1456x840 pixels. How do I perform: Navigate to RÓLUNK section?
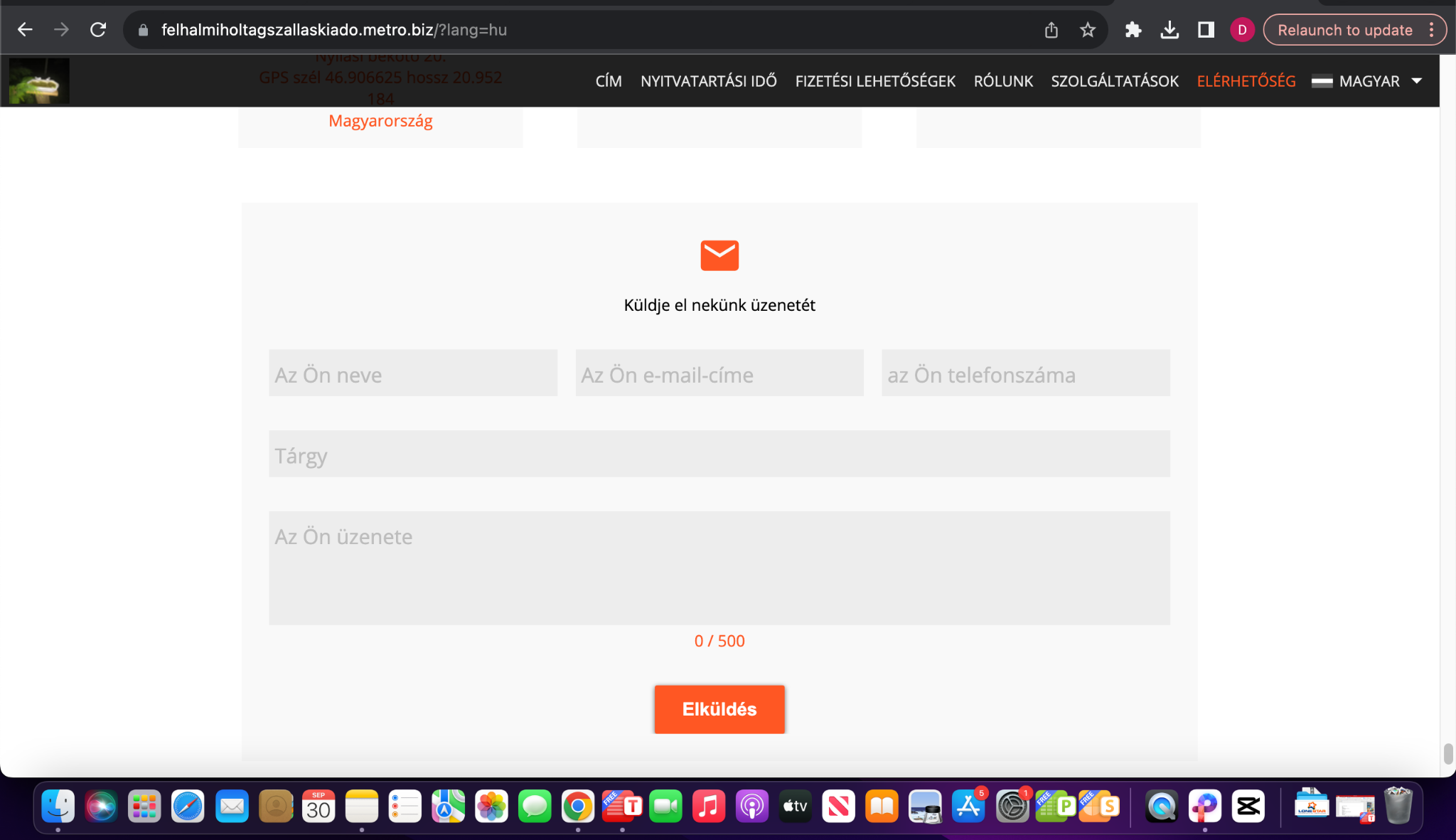[1003, 81]
